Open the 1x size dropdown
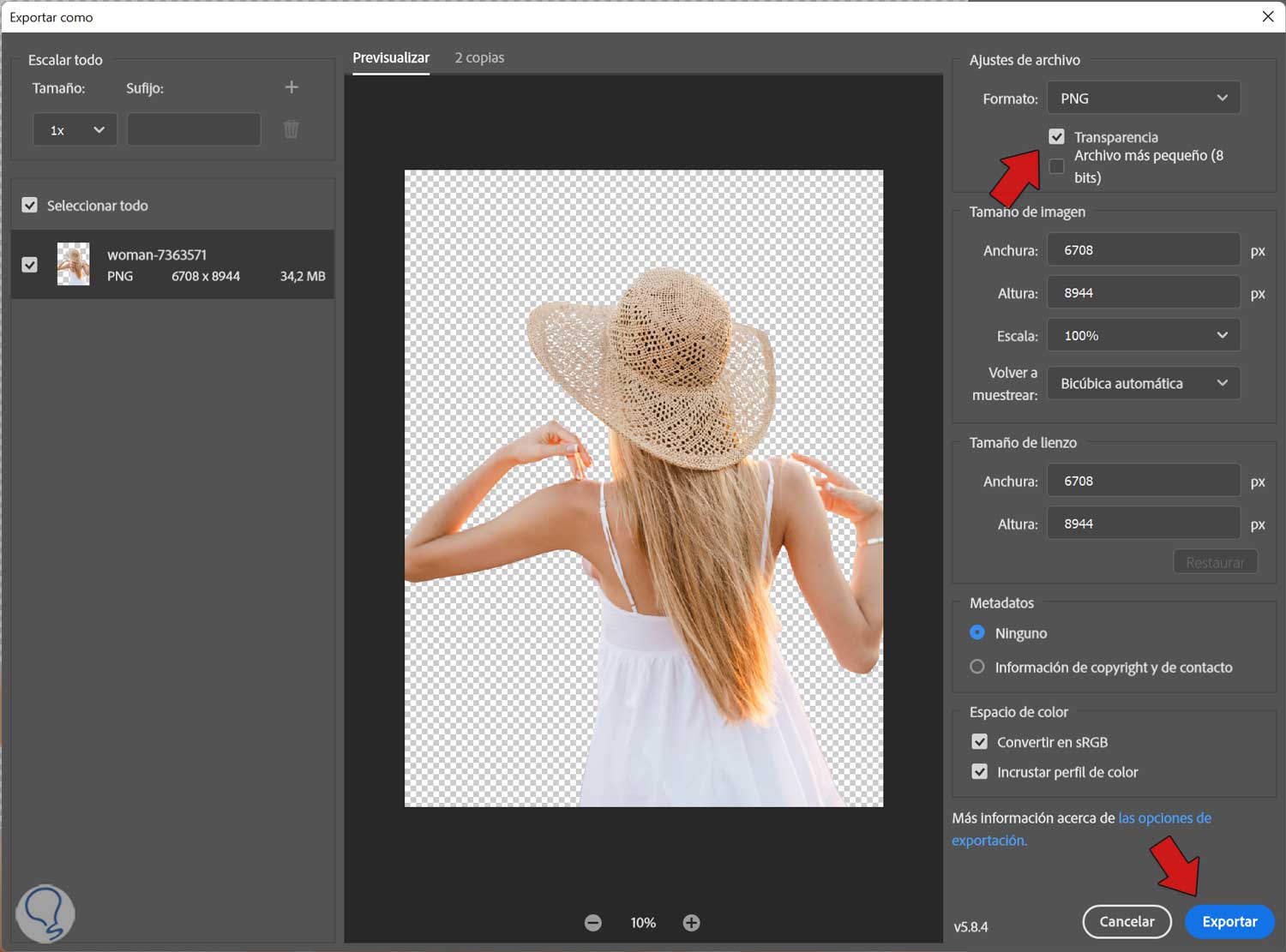 tap(75, 130)
